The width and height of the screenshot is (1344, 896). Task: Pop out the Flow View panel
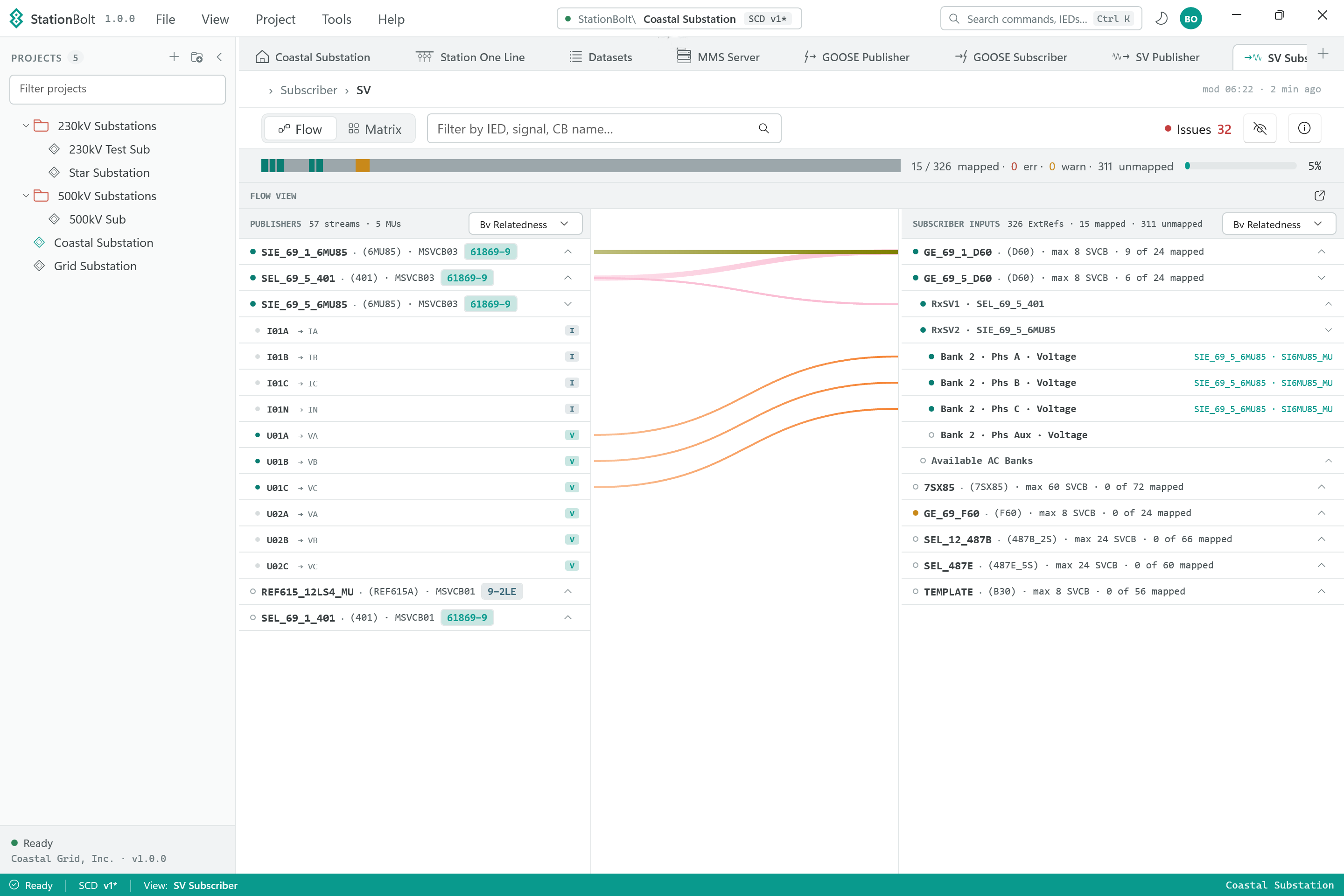point(1319,196)
